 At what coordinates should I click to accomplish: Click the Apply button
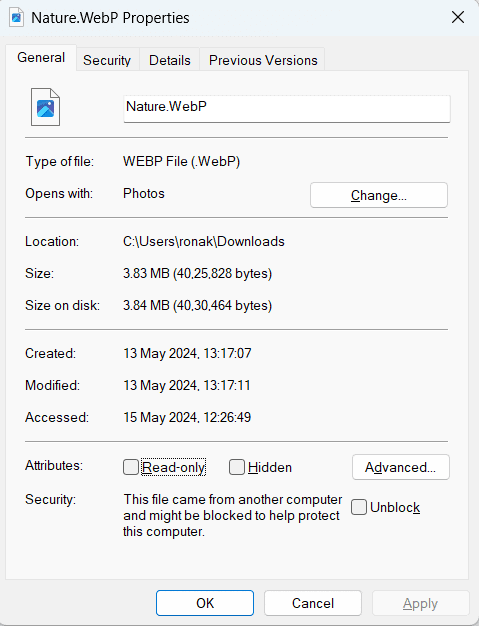pyautogui.click(x=420, y=603)
